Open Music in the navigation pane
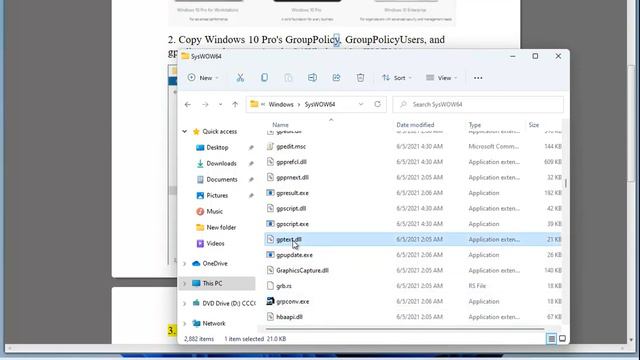This screenshot has height=360, width=640. [214, 211]
